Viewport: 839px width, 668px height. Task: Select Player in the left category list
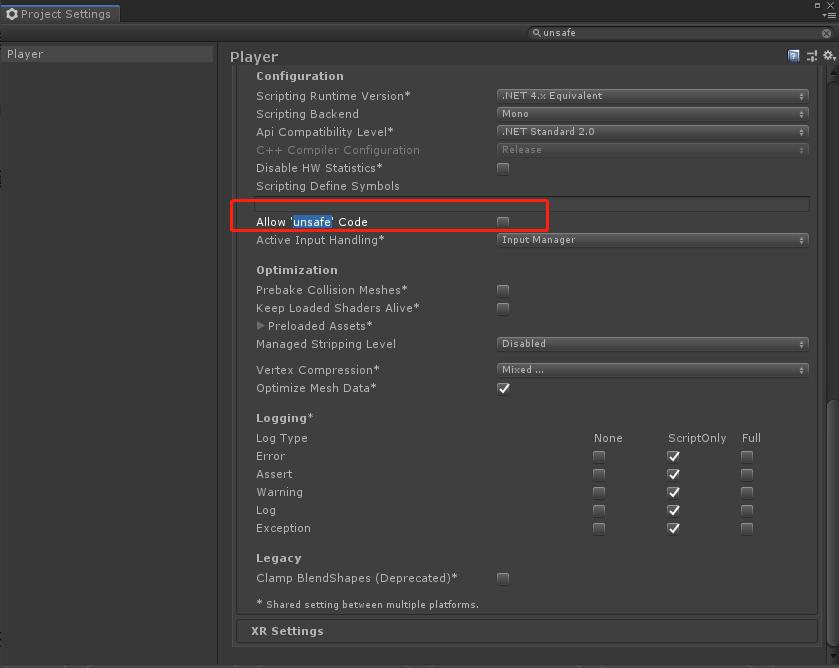107,54
